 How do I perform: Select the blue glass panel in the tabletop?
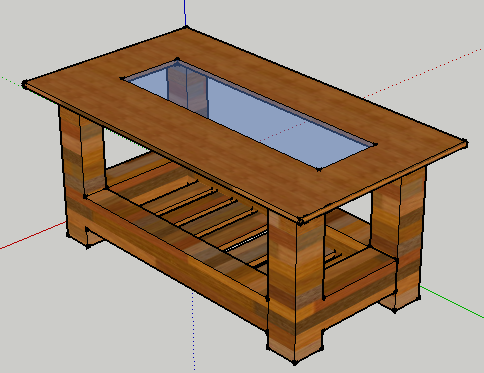pos(250,115)
